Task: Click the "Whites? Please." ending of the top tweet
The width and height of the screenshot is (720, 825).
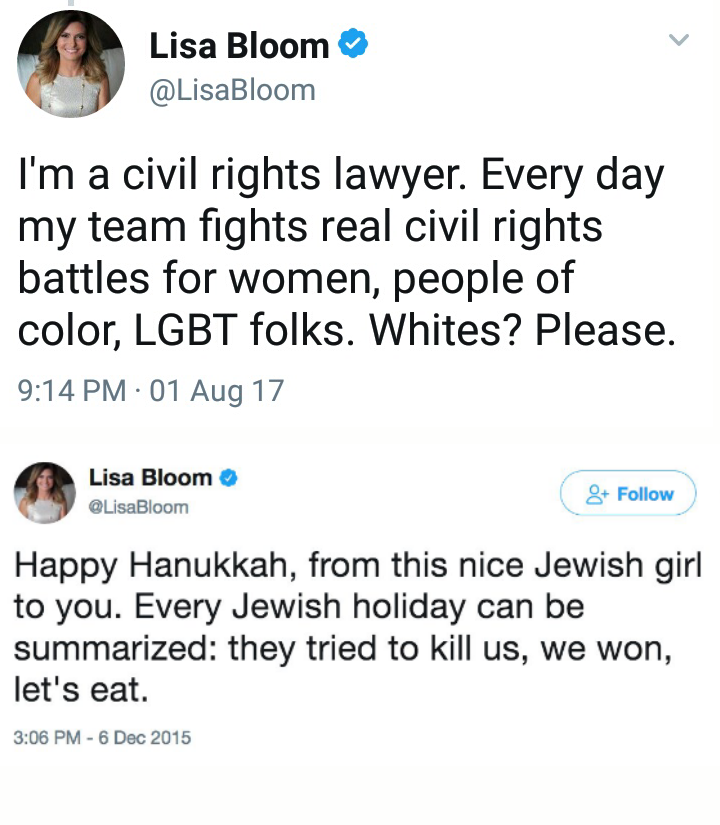Action: [x=541, y=330]
